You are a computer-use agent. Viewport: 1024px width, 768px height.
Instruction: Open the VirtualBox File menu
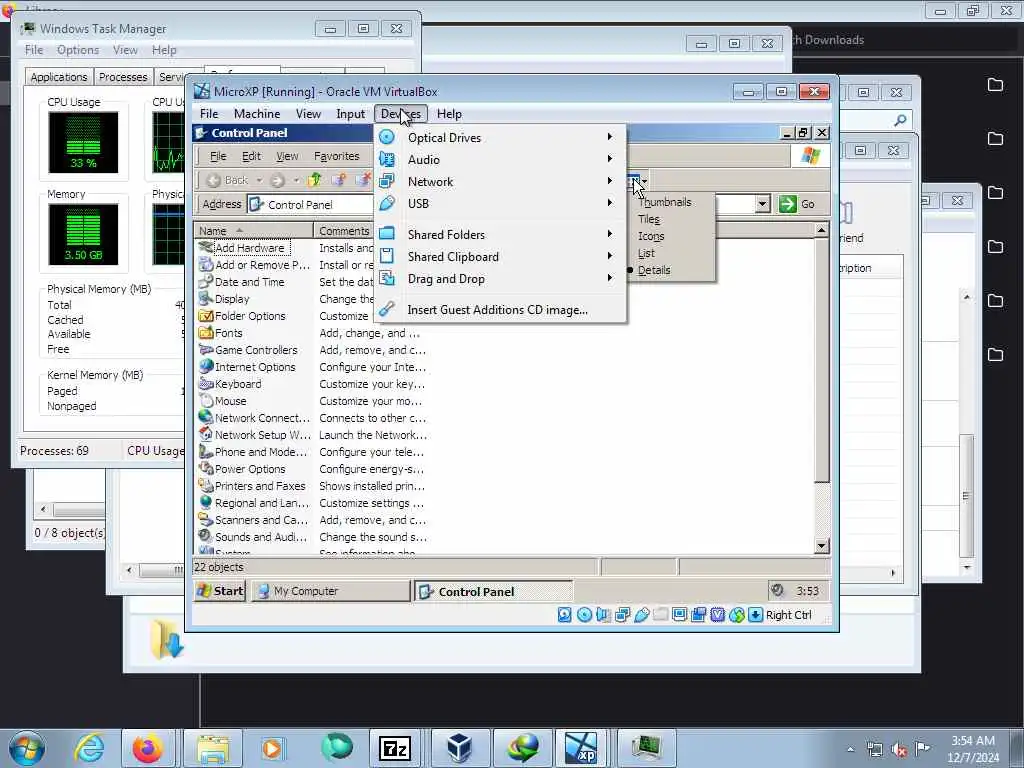(209, 114)
